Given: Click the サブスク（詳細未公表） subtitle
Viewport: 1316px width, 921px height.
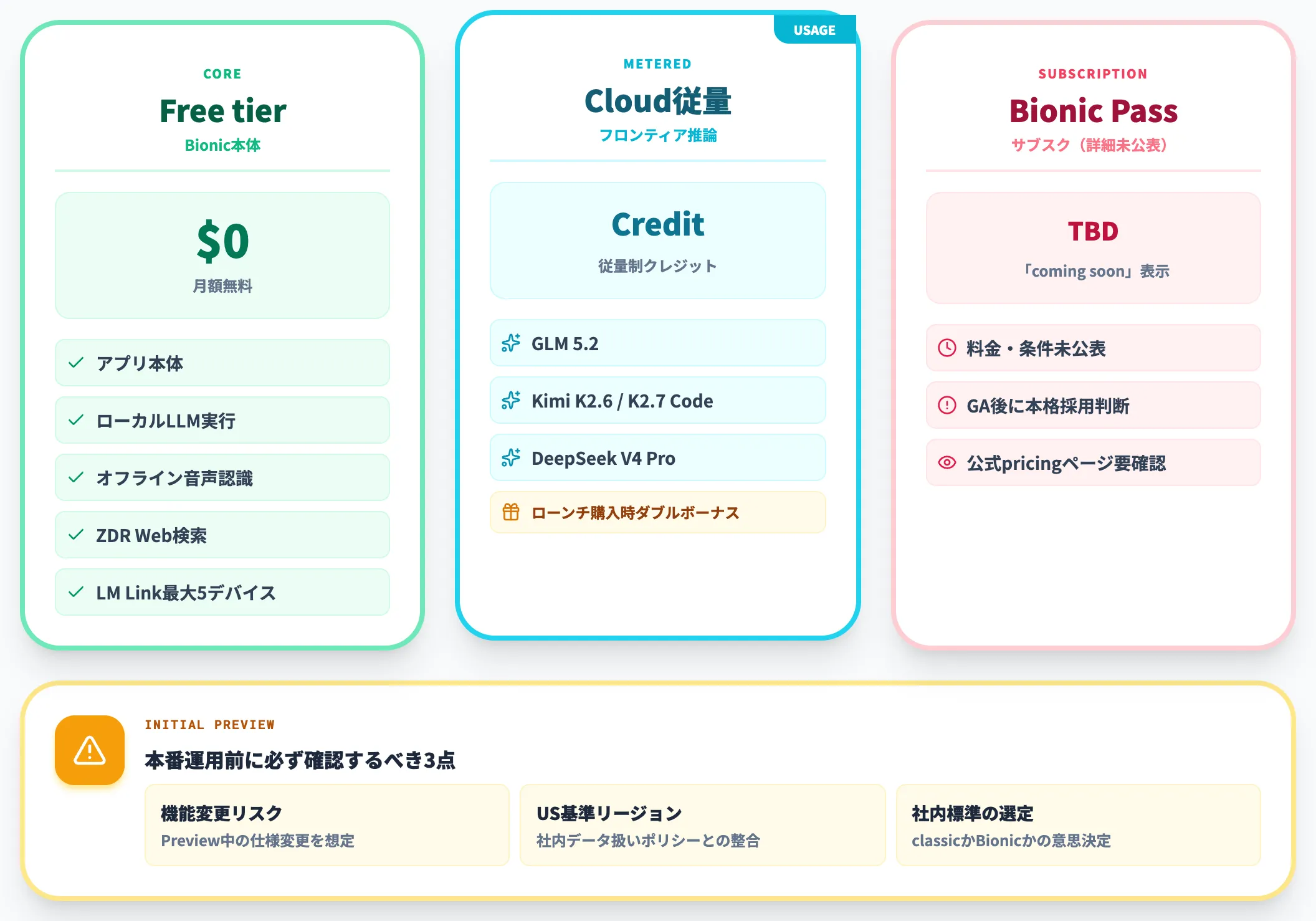Looking at the screenshot, I should point(1089,145).
